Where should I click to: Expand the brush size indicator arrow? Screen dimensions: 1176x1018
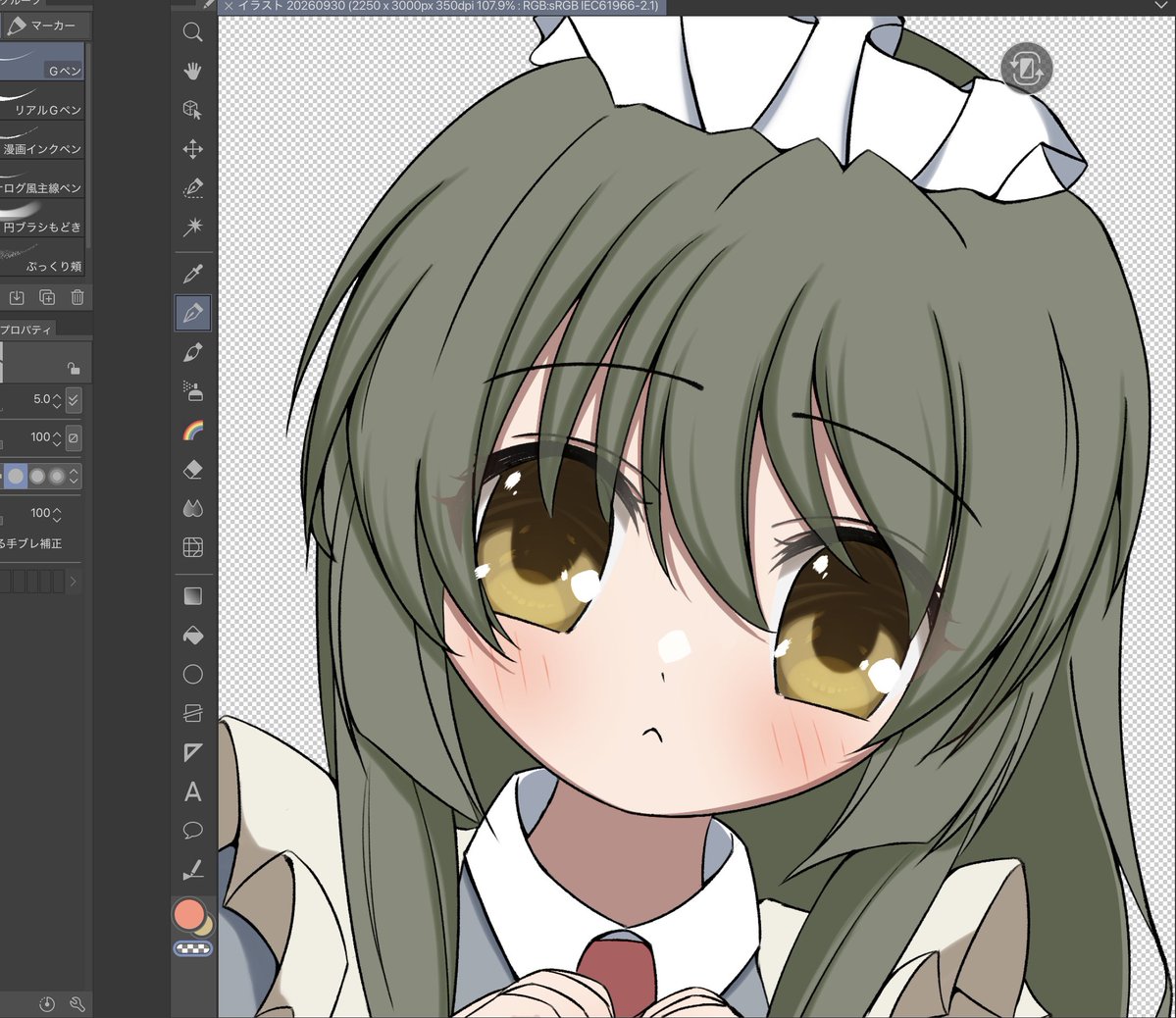[x=74, y=582]
